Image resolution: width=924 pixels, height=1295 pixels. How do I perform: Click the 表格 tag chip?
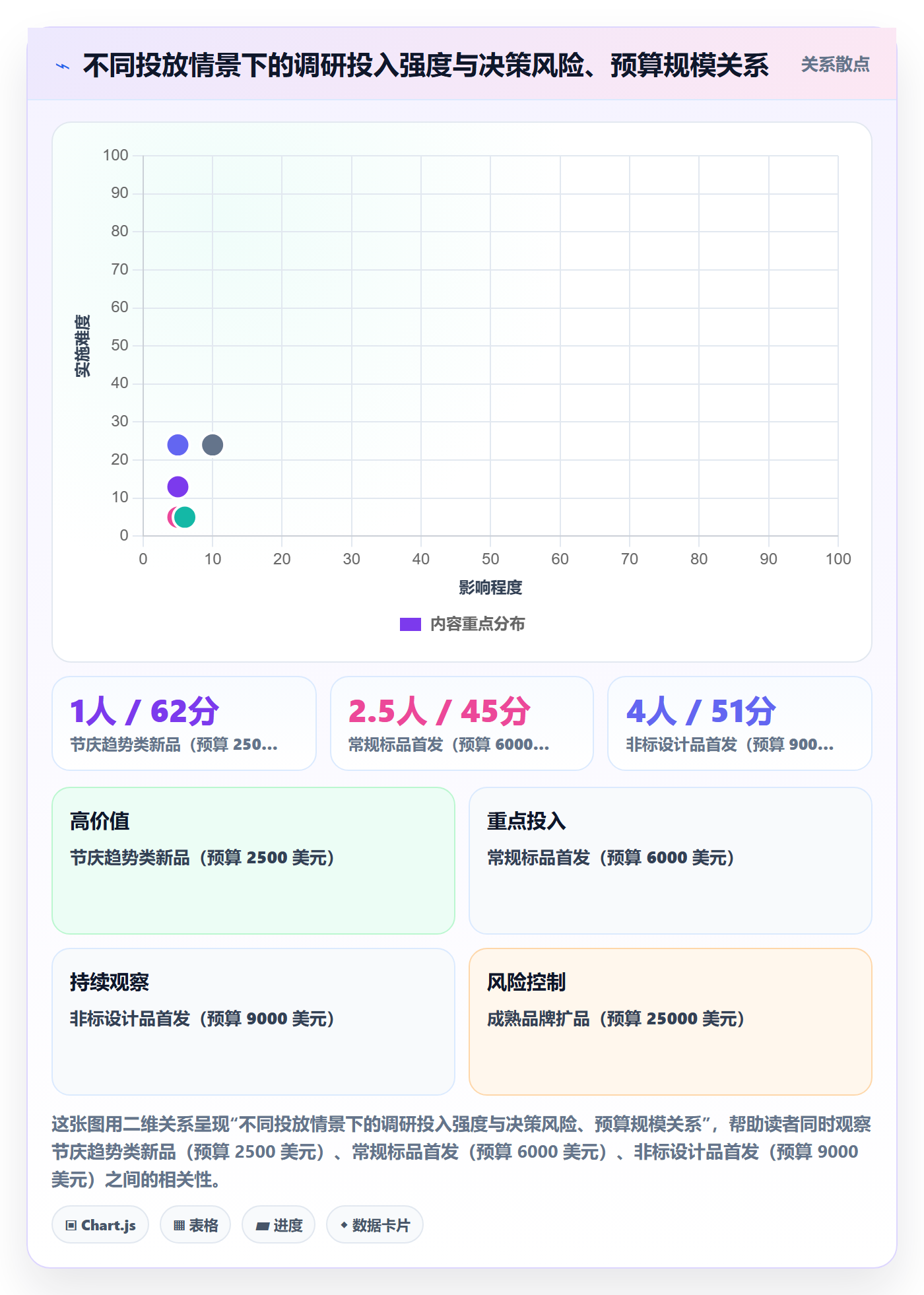195,1225
